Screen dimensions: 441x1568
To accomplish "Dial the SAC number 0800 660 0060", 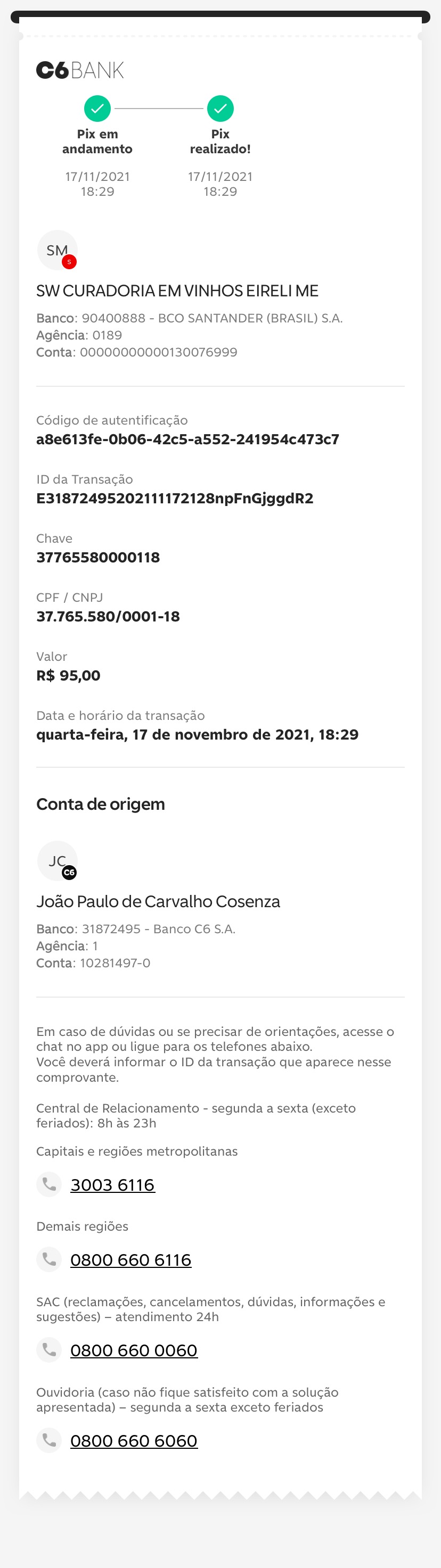I will [134, 1351].
